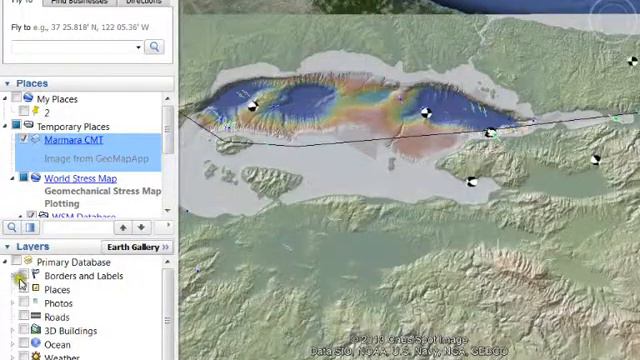This screenshot has width=640, height=360.
Task: Collapse the My Places tree node
Action: pos(5,98)
